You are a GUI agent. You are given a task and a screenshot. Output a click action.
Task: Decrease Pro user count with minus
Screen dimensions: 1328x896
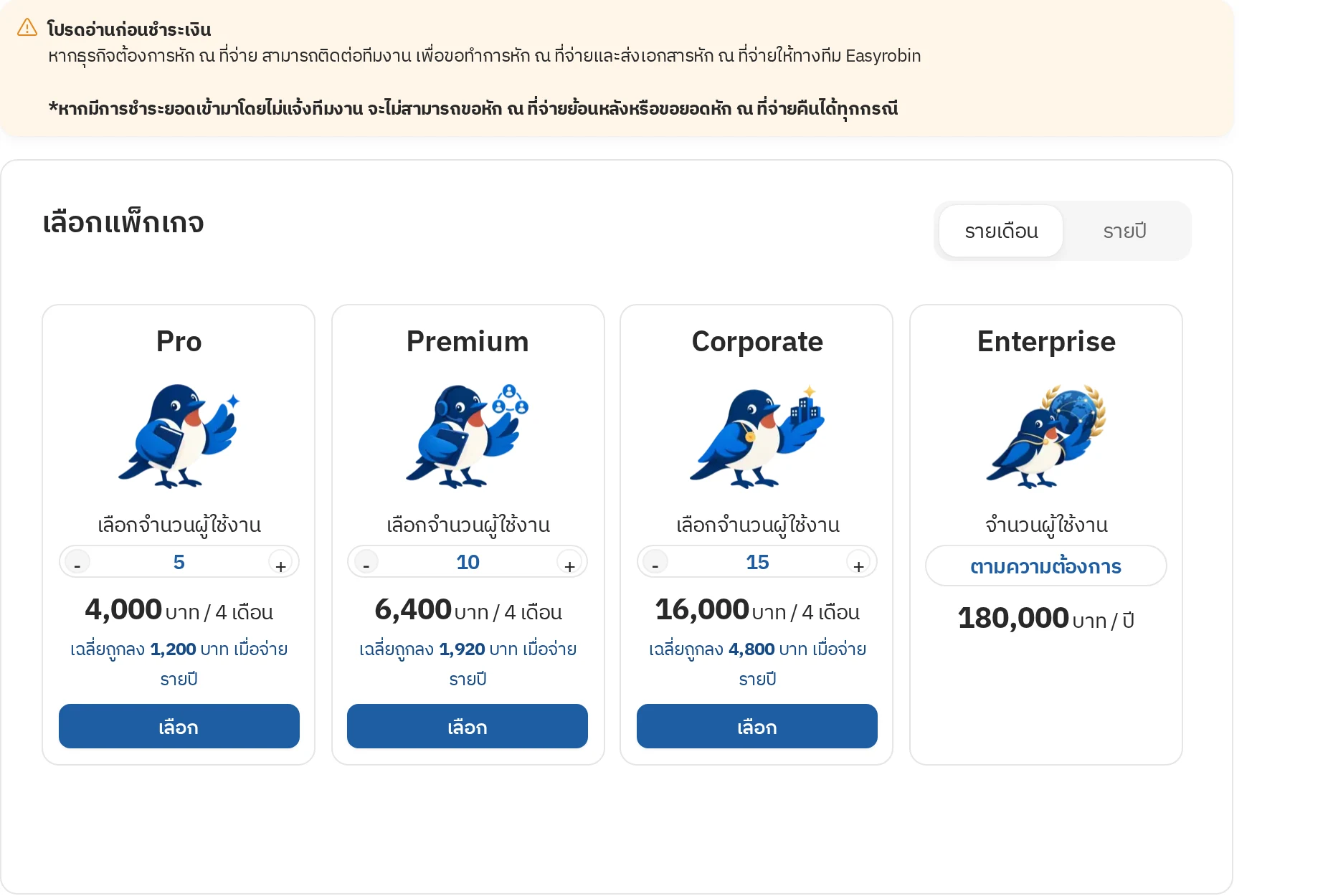coord(77,563)
